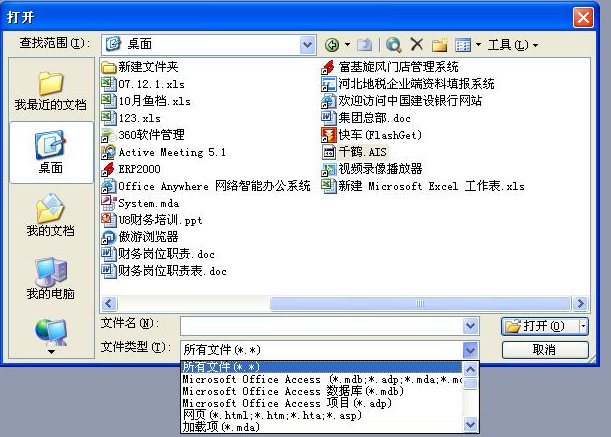611x437 pixels.
Task: Select the 千鹤.AIS file icon
Action: [x=328, y=152]
